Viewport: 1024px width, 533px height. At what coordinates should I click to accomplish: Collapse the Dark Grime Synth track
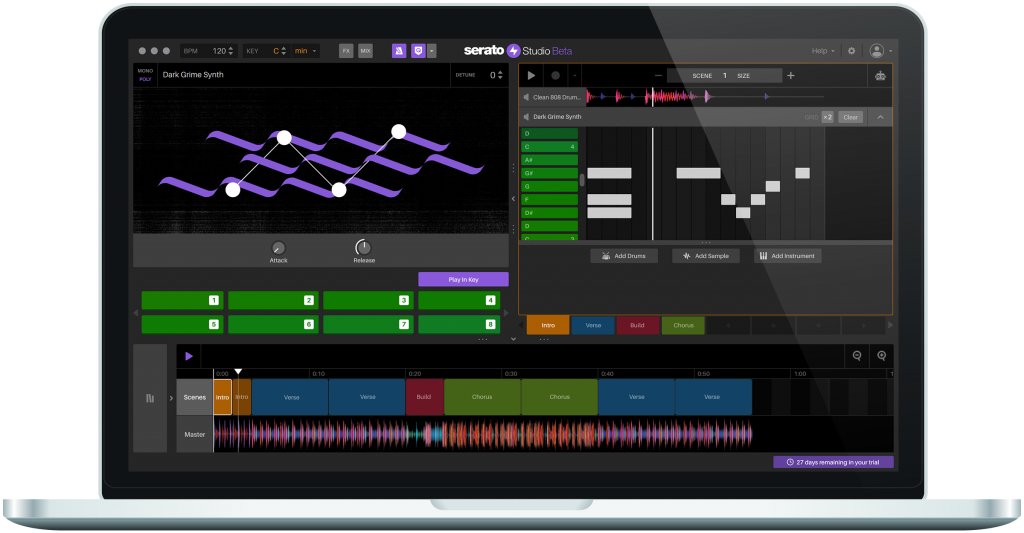click(880, 117)
